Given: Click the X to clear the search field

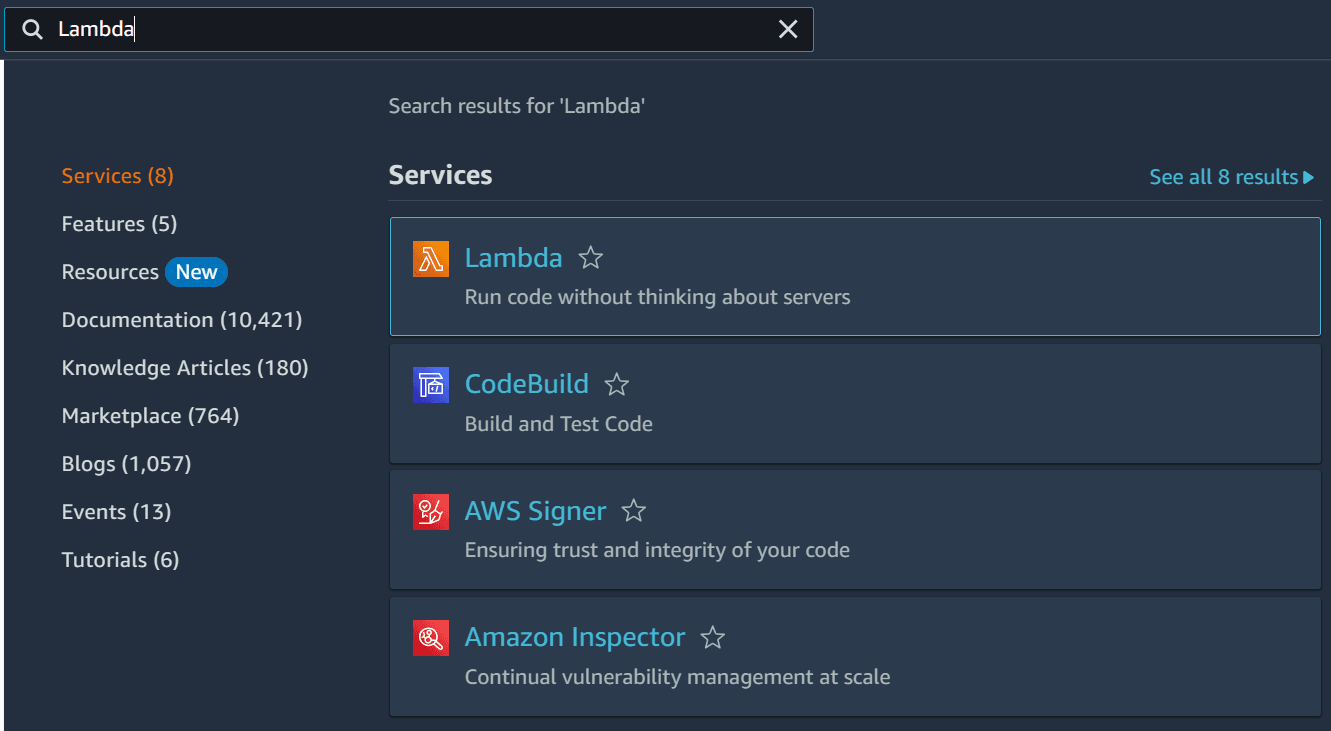Looking at the screenshot, I should pyautogui.click(x=788, y=29).
